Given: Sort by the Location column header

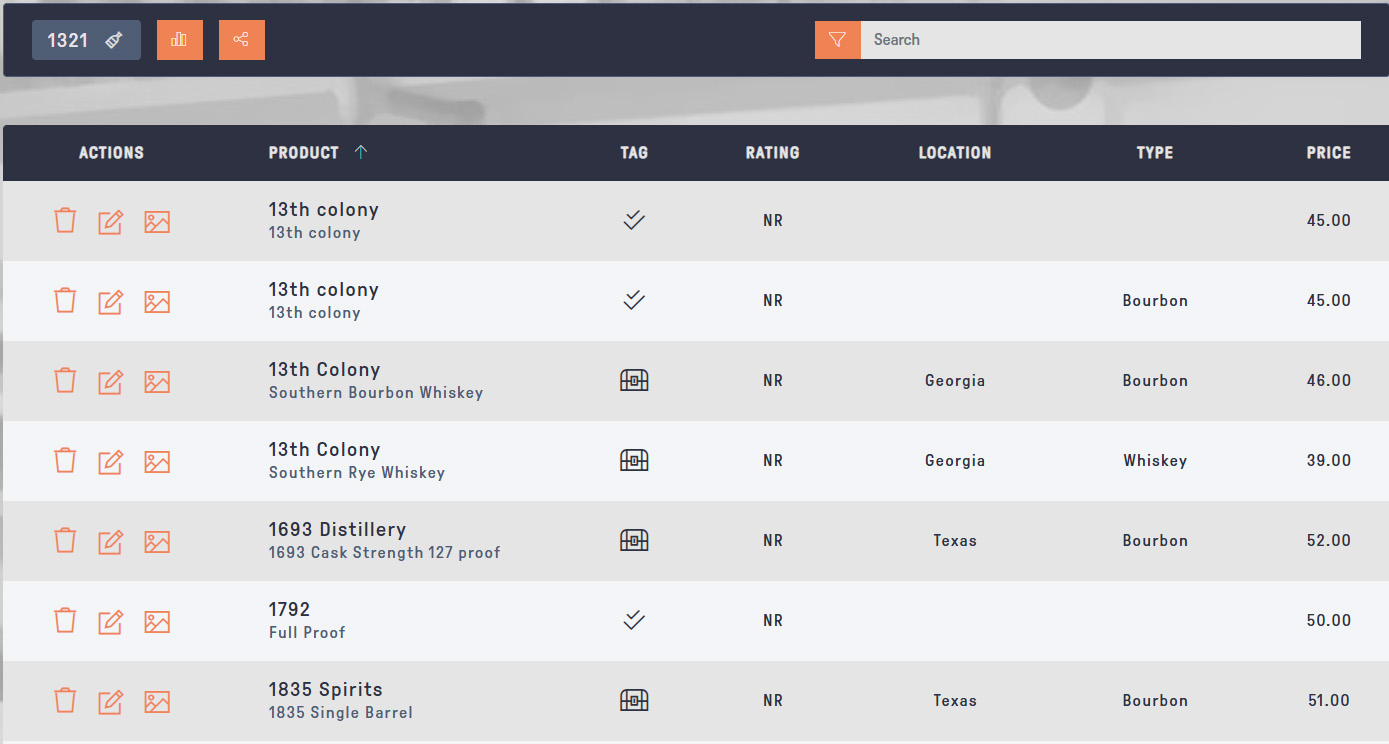Looking at the screenshot, I should coord(954,153).
